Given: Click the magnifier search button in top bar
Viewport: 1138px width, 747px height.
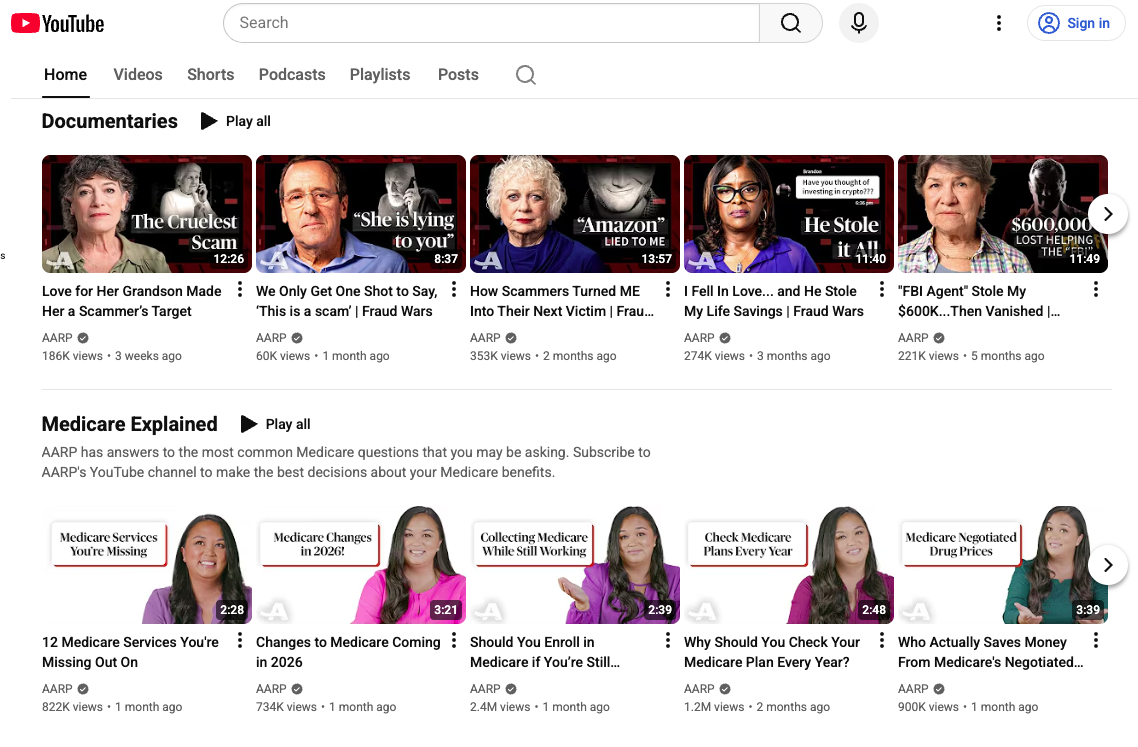Looking at the screenshot, I should 790,23.
